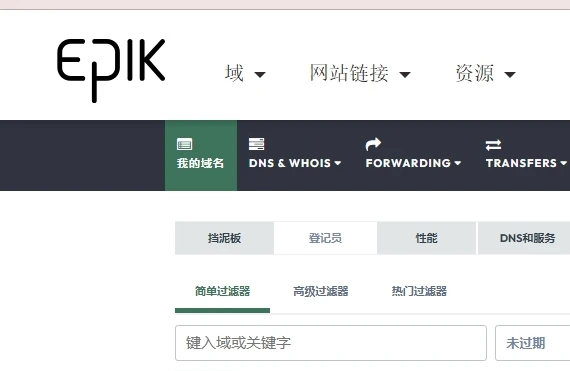Switch to the DNS和服务 tab
Screen dimensions: 570x371
524,238
